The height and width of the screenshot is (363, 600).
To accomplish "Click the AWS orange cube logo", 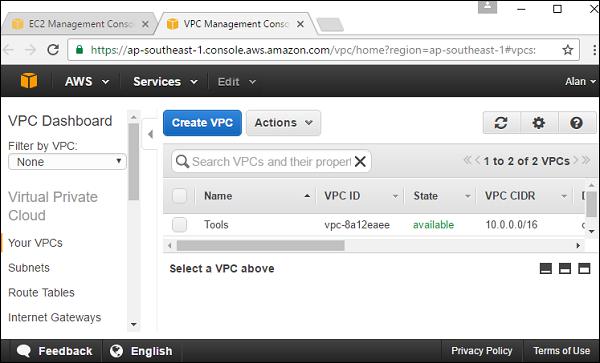I will pos(29,81).
